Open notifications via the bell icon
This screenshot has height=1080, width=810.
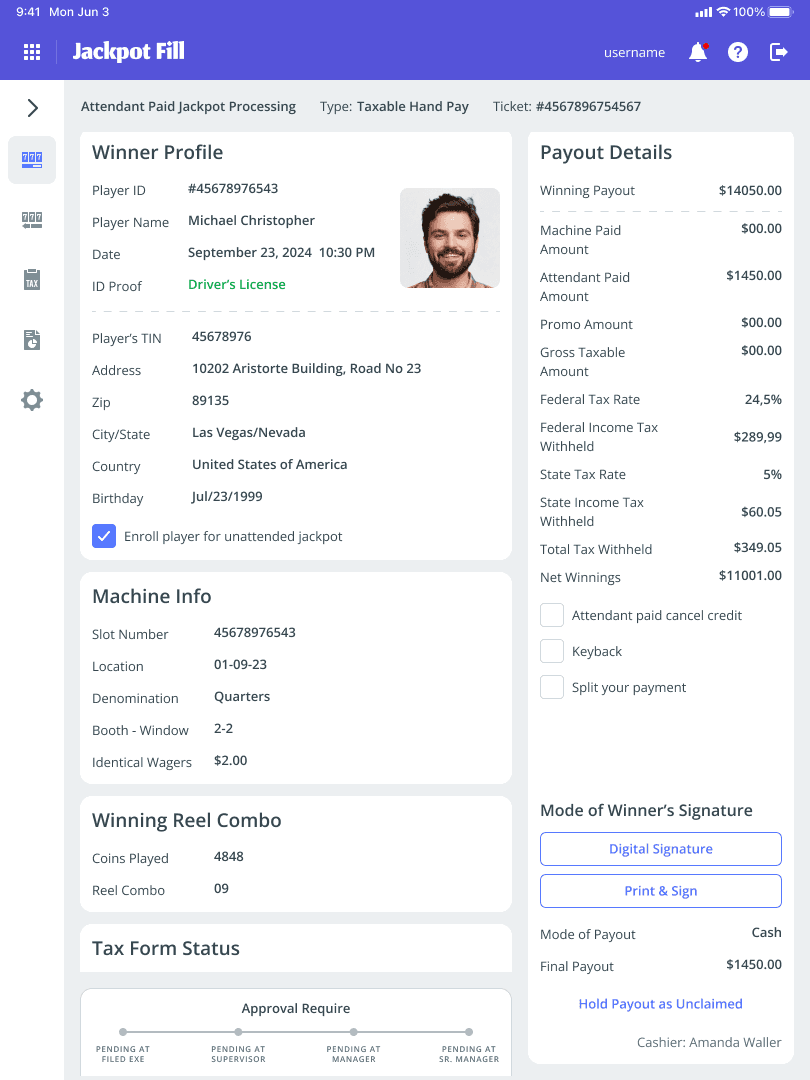tap(698, 52)
